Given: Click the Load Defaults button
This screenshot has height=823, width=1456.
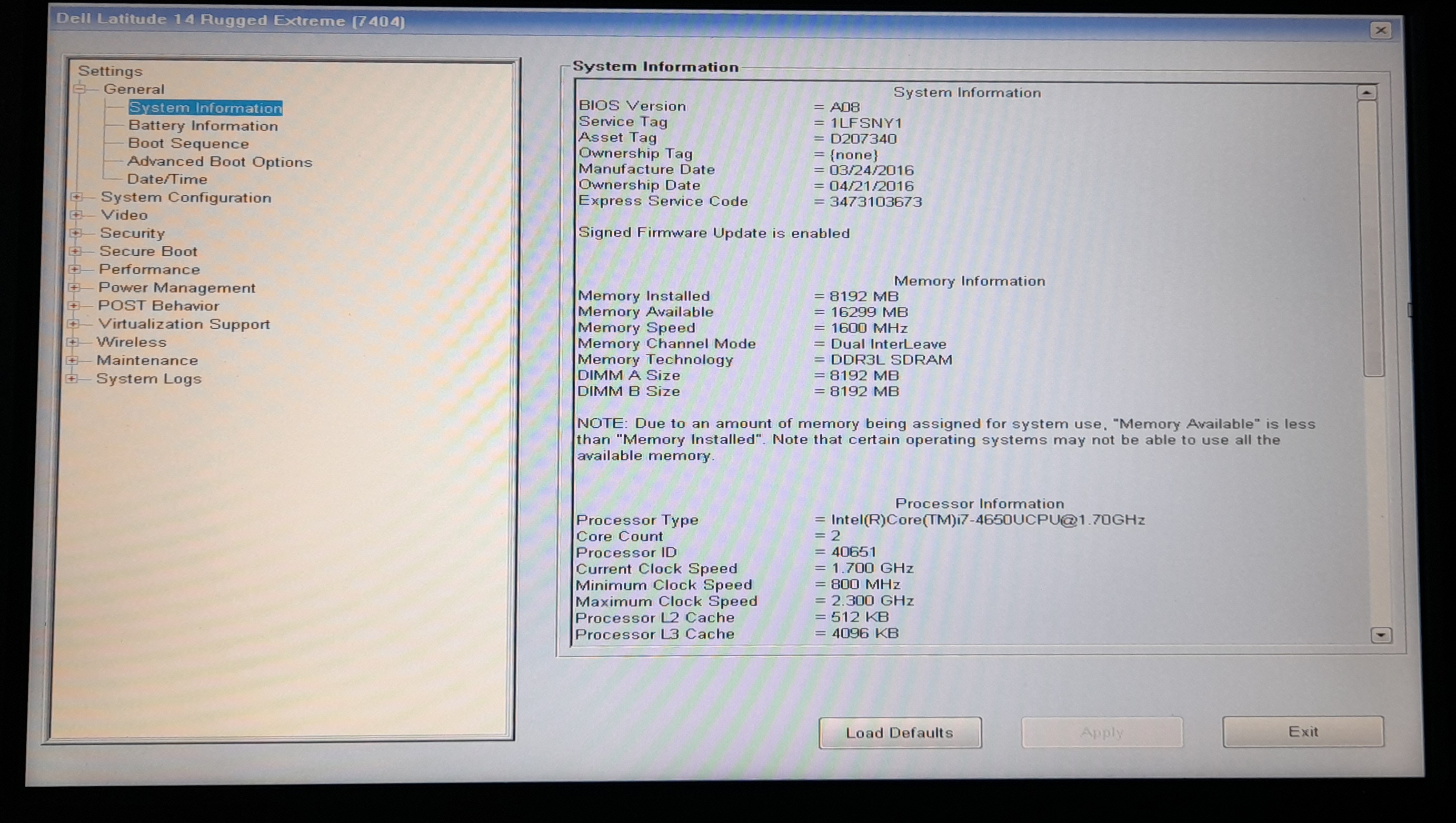Looking at the screenshot, I should pyautogui.click(x=899, y=732).
